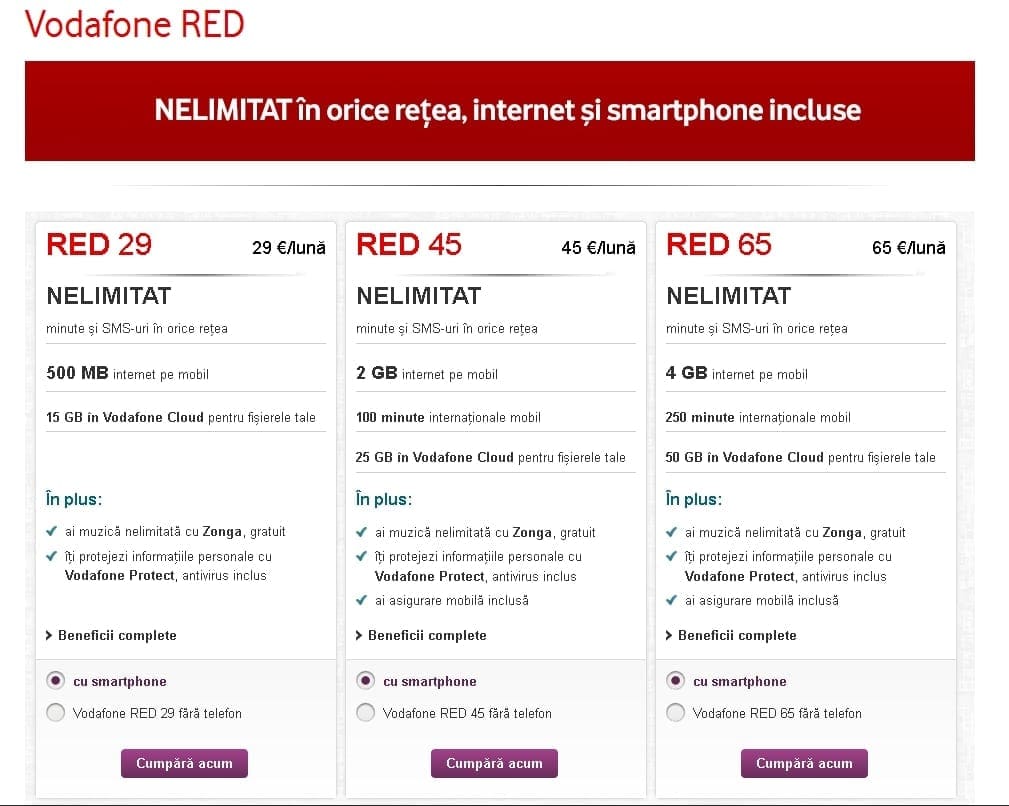Image resolution: width=1009 pixels, height=806 pixels.
Task: Click the 'asigurare mobilă' checkmark in RED 65
Action: 672,600
